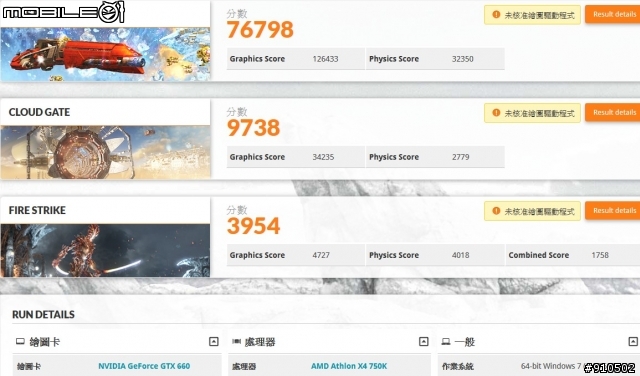This screenshot has width=640, height=376.
Task: Click the driver warning badge beside score 76798
Action: point(532,15)
